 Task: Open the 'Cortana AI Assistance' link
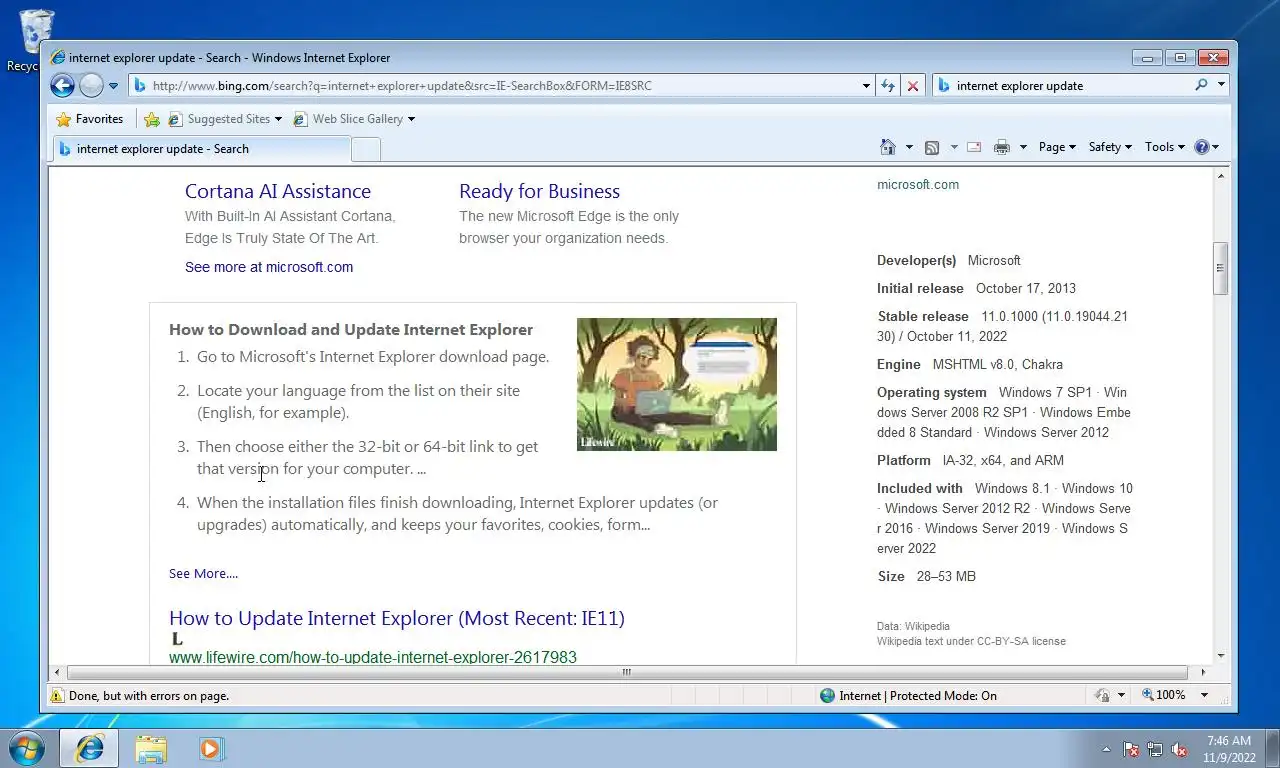coord(278,191)
